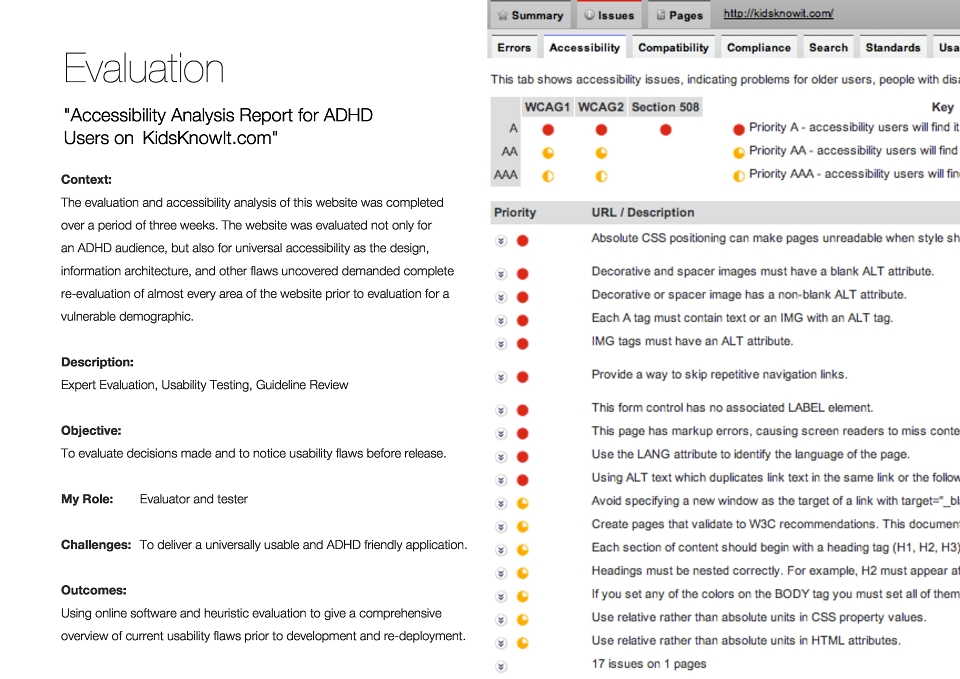Open the Search sub-tab
The image size is (960, 679).
[x=828, y=48]
